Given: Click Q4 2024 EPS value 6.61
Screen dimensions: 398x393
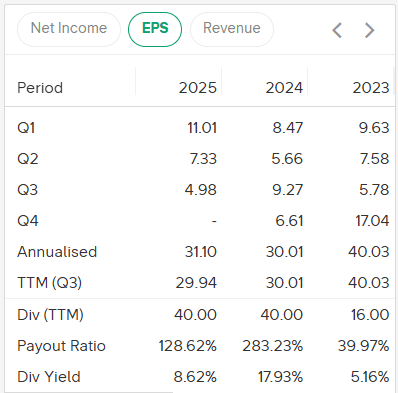Looking at the screenshot, I should (x=289, y=221).
